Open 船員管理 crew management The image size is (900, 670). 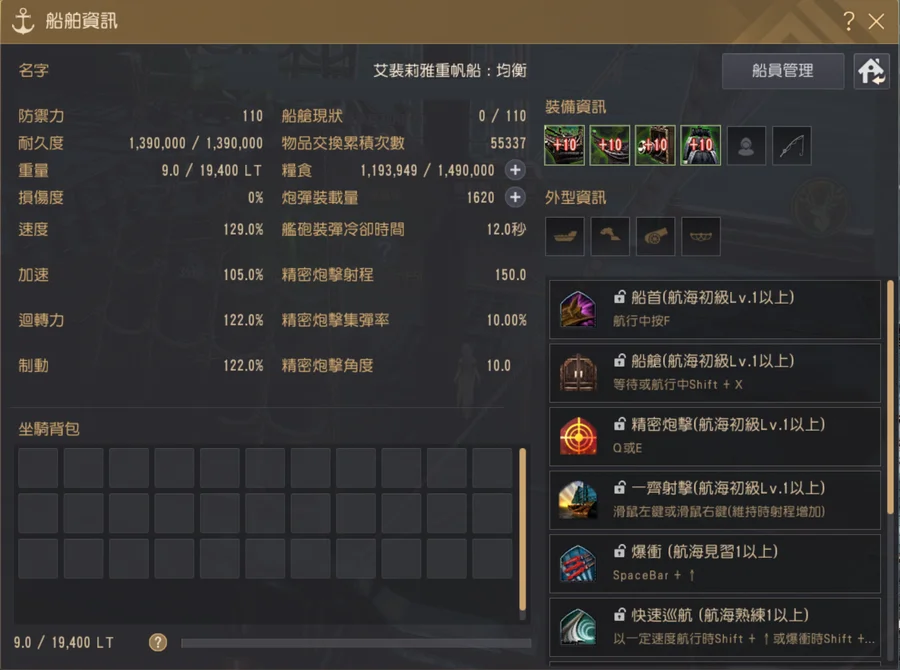(x=782, y=71)
